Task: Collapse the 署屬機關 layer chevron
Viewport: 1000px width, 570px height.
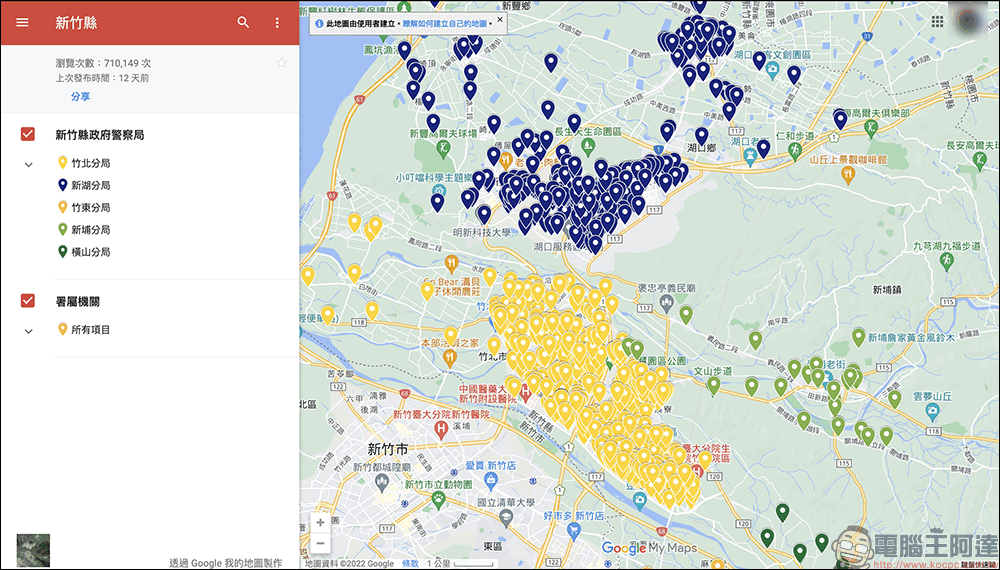Action: (x=28, y=330)
